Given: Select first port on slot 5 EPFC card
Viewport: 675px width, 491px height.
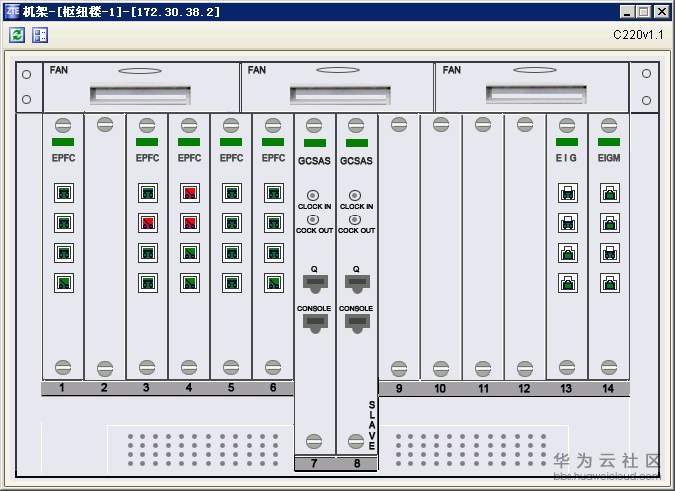Looking at the screenshot, I should [232, 193].
